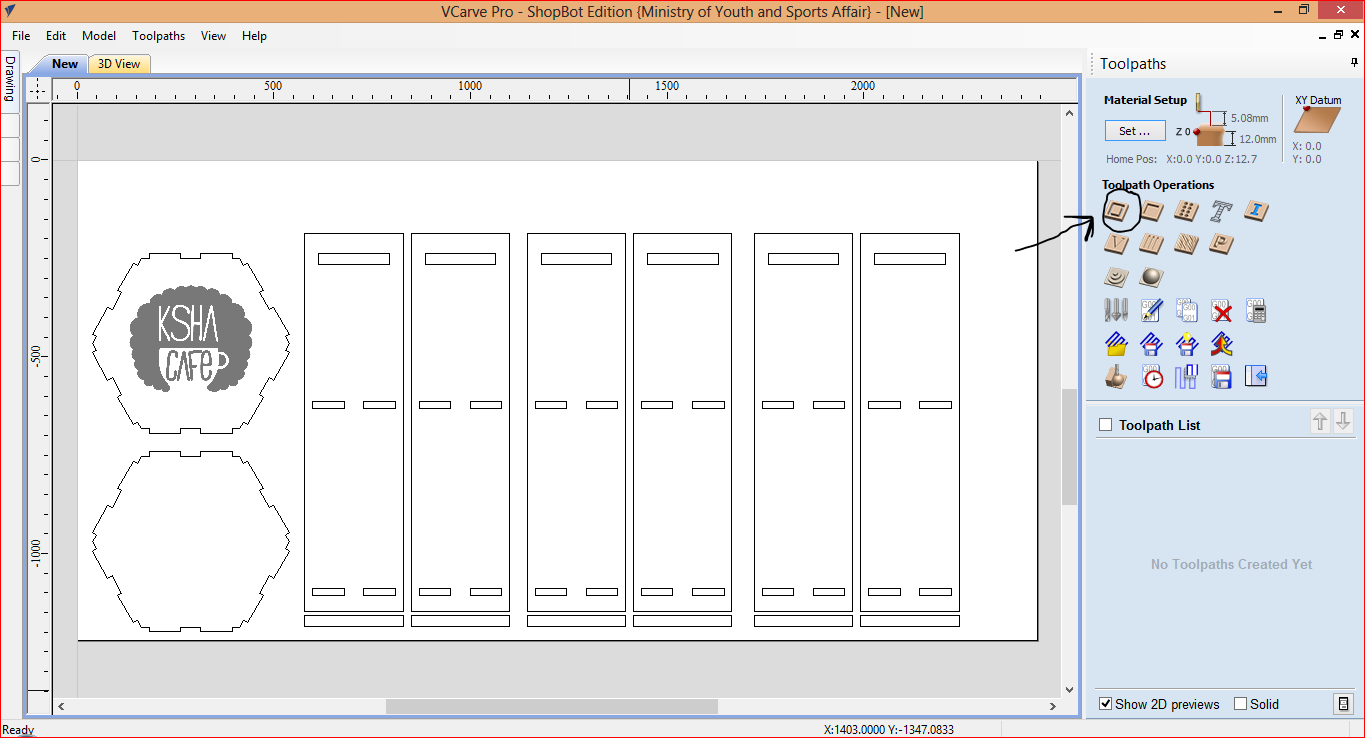Switch to the 3D View tab
The width and height of the screenshot is (1365, 738).
pyautogui.click(x=119, y=64)
